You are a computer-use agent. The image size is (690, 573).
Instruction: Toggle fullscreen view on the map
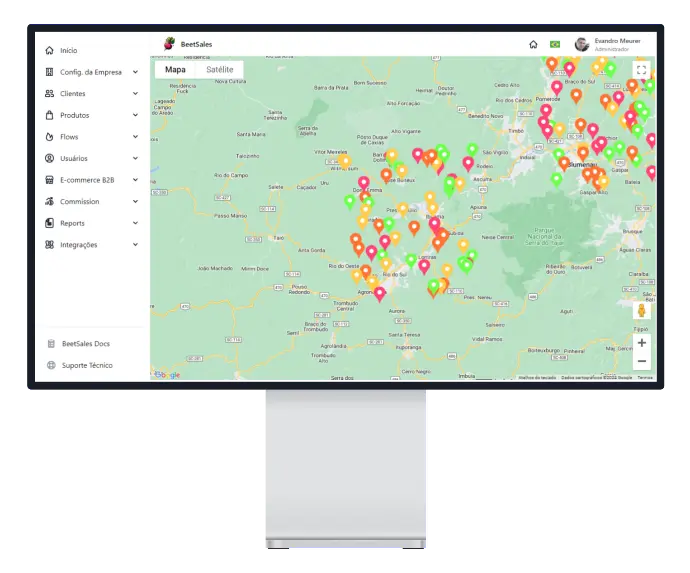tap(641, 70)
